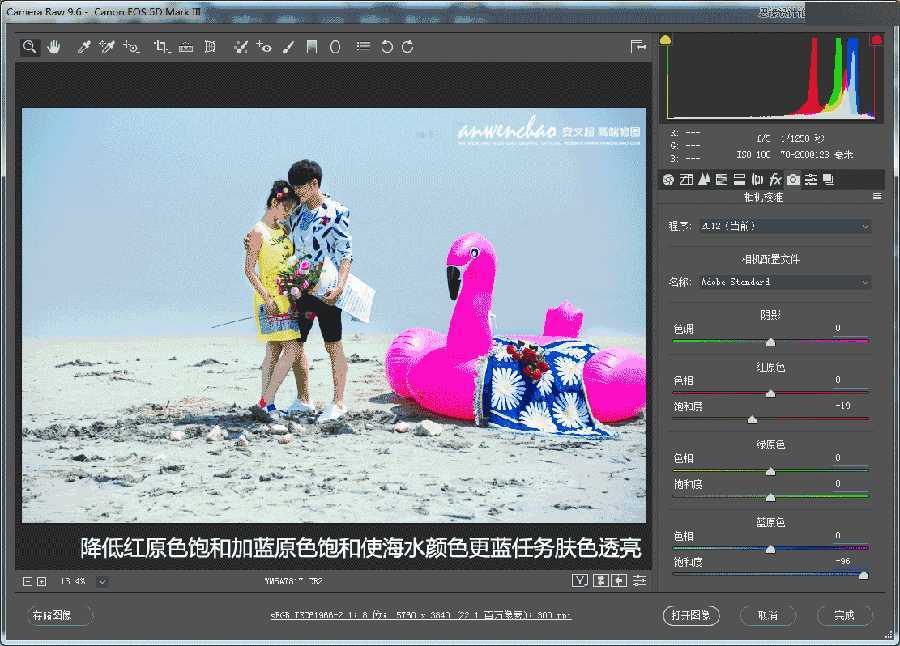Select the Spot Removal tool

pos(240,46)
